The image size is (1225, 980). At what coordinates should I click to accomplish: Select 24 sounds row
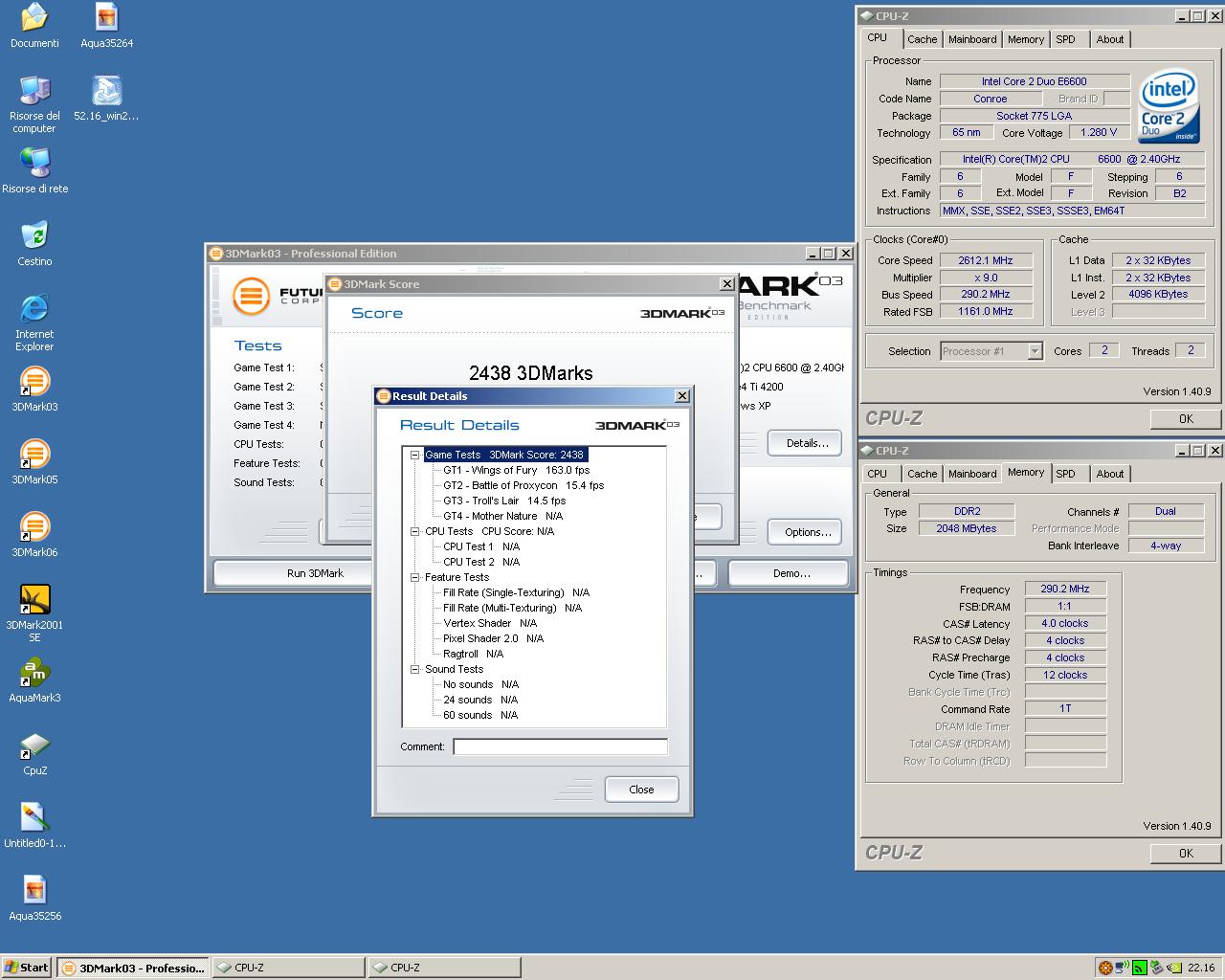(480, 700)
